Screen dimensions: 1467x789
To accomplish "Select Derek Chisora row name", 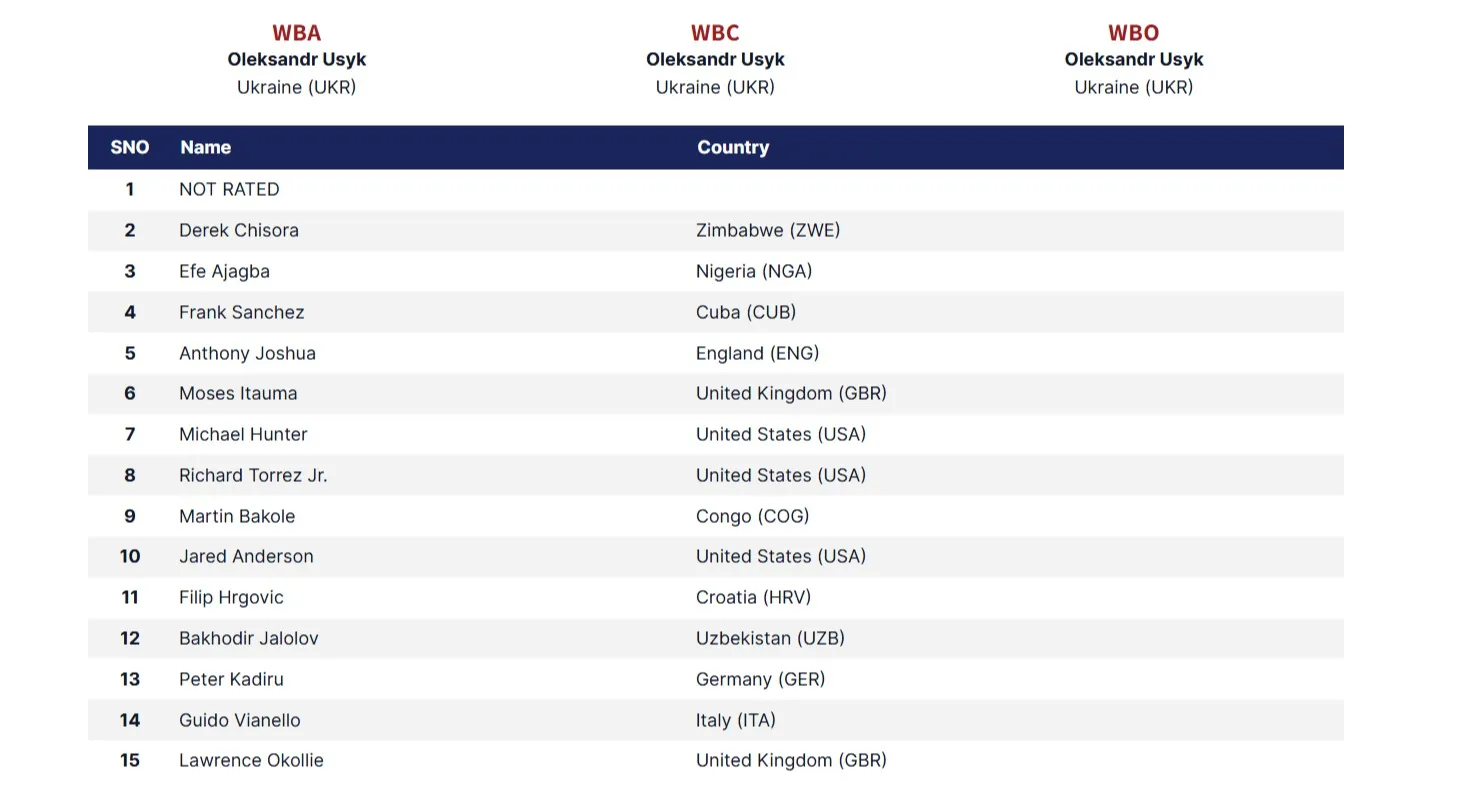I will pyautogui.click(x=239, y=230).
